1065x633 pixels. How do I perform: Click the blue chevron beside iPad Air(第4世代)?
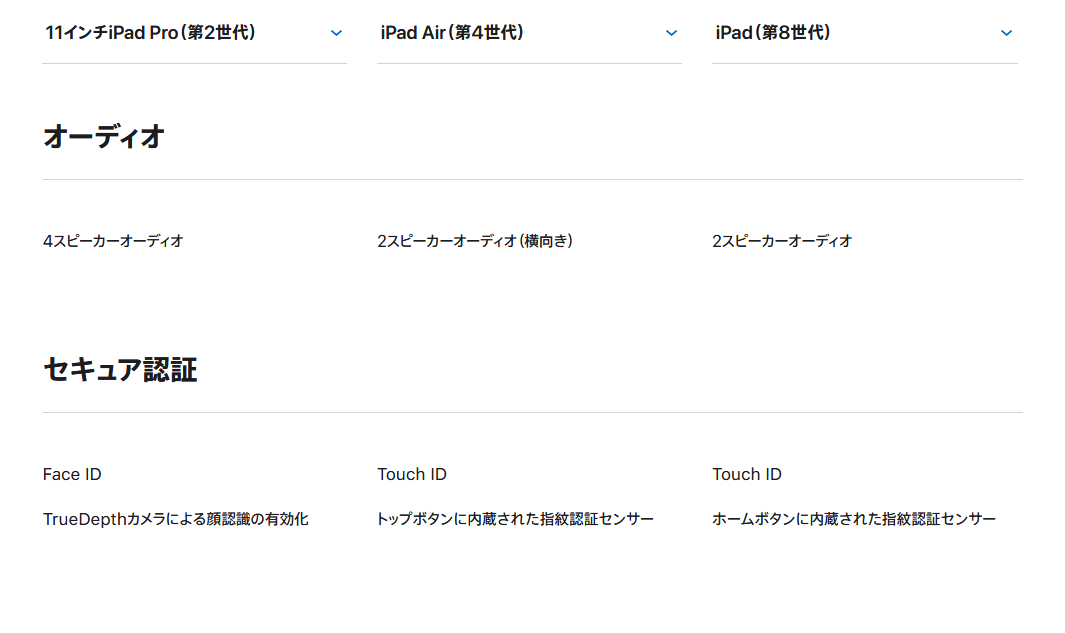click(671, 33)
